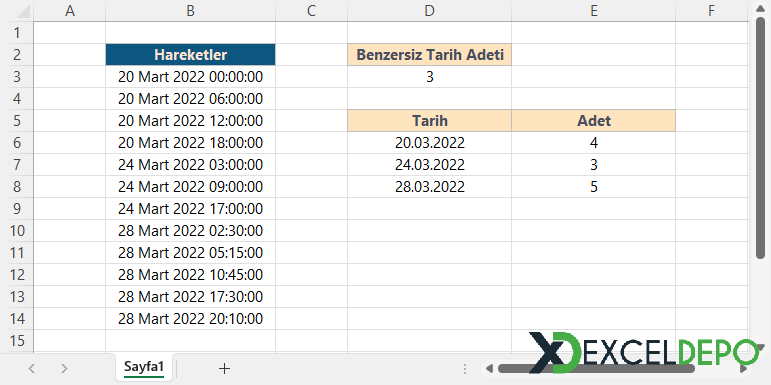This screenshot has width=771, height=385.
Task: Select cell with 24.03.2022 date
Action: tap(429, 165)
